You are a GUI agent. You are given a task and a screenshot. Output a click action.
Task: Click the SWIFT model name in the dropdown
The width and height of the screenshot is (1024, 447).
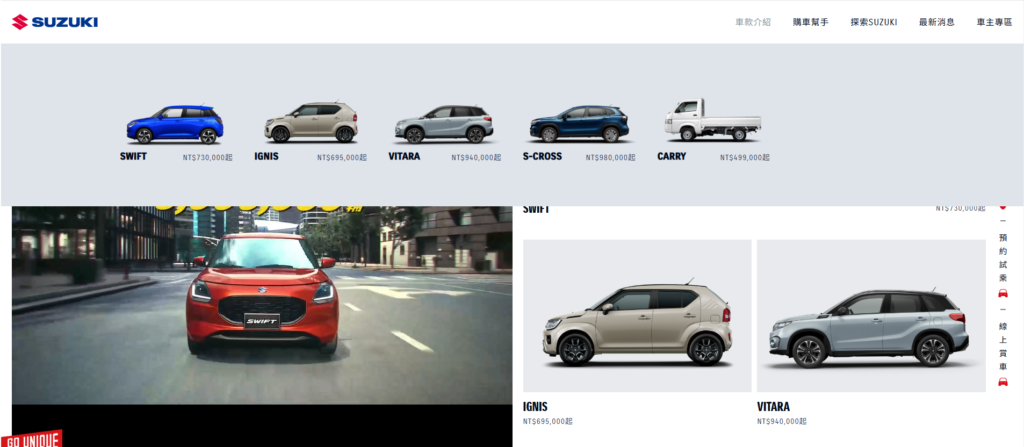(x=133, y=157)
